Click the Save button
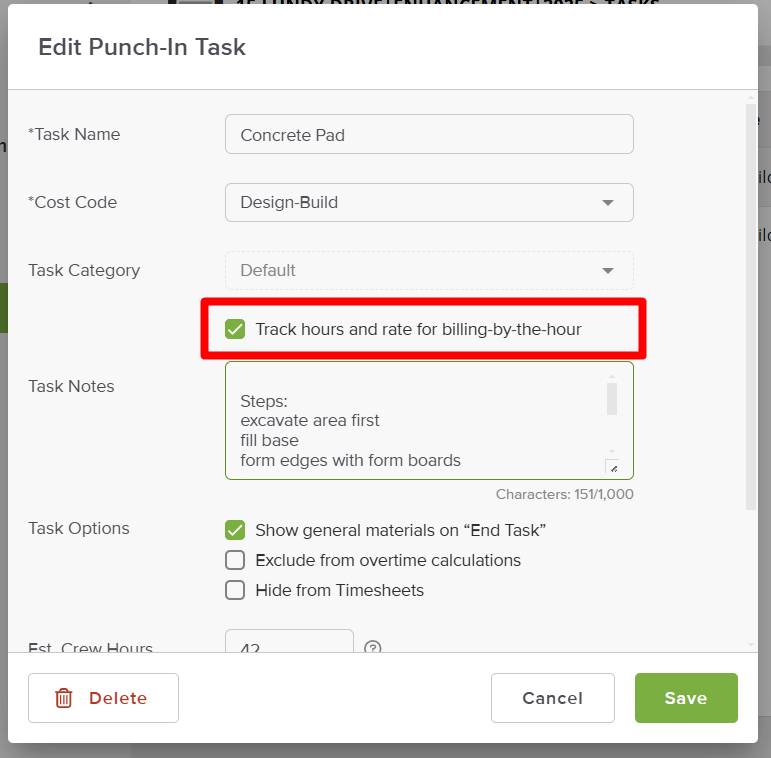 pos(686,698)
